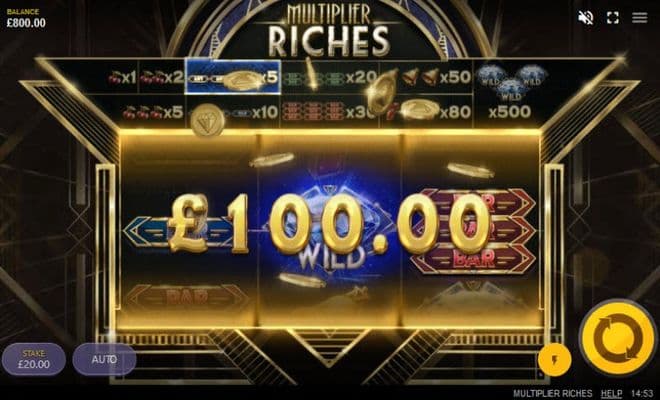Viewport: 660px width, 400px height.
Task: Click the Multiplier Riches logo
Action: pyautogui.click(x=329, y=31)
